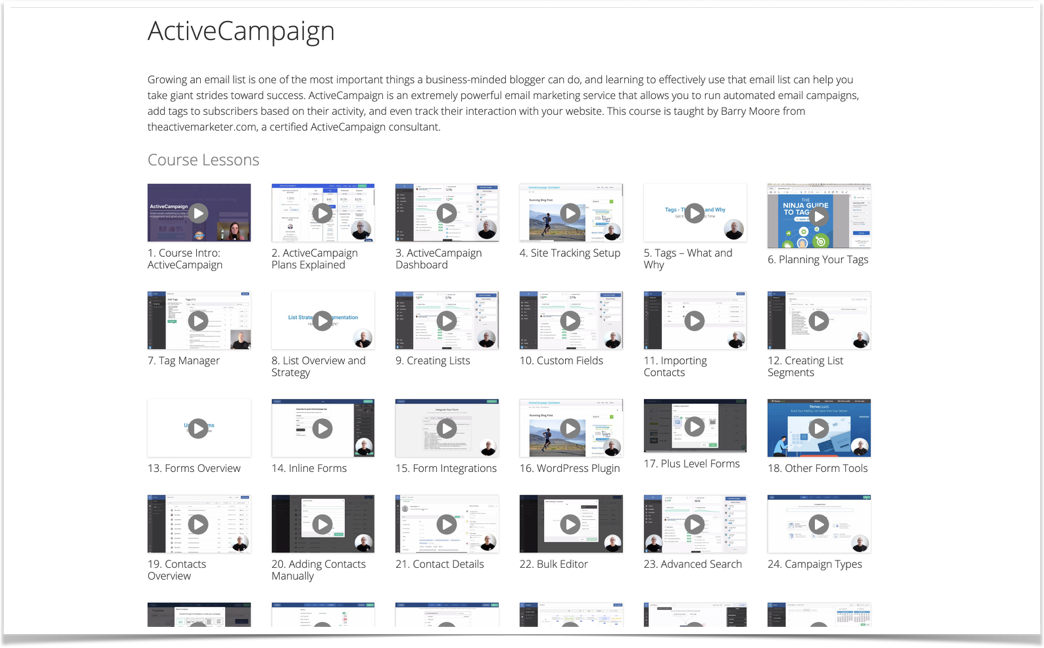Play the Tag Manager lesson video
1044x648 pixels.
pos(198,321)
